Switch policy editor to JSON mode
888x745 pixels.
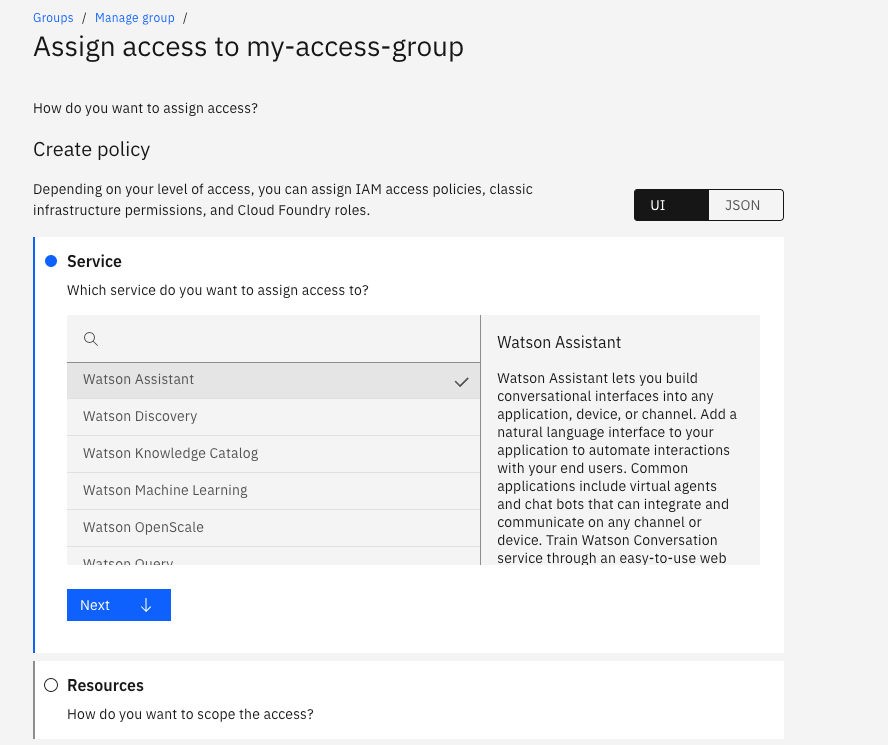745,205
